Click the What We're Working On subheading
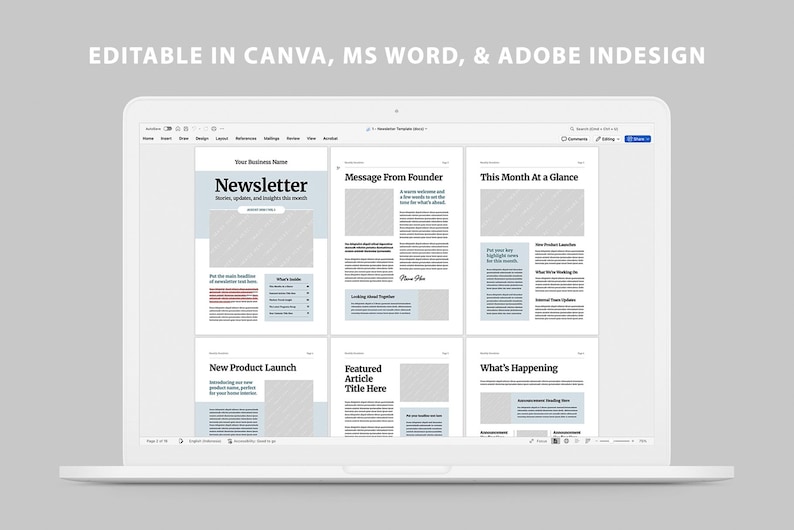Image resolution: width=794 pixels, height=530 pixels. click(x=556, y=272)
